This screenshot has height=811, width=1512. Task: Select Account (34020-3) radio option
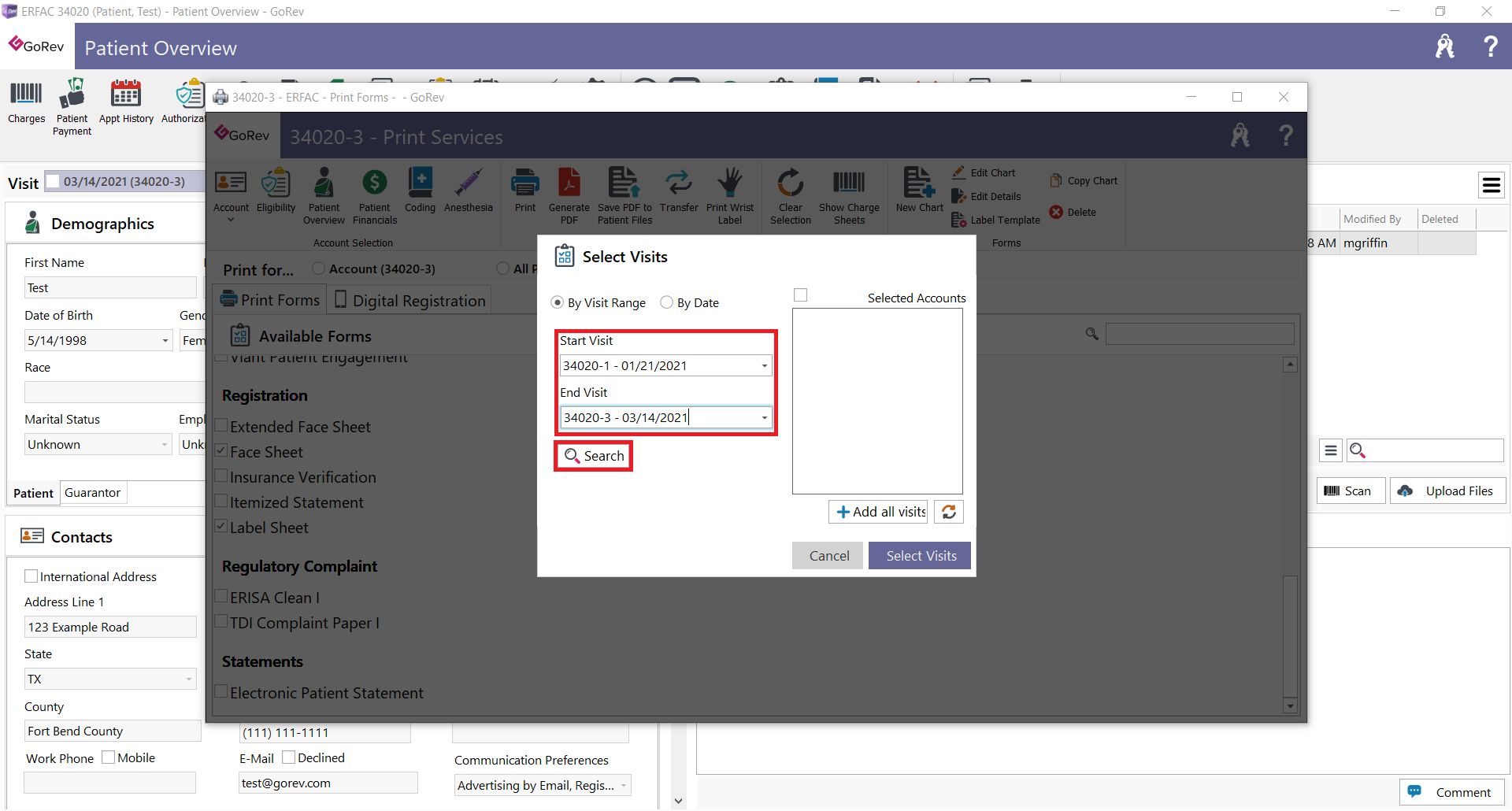319,268
